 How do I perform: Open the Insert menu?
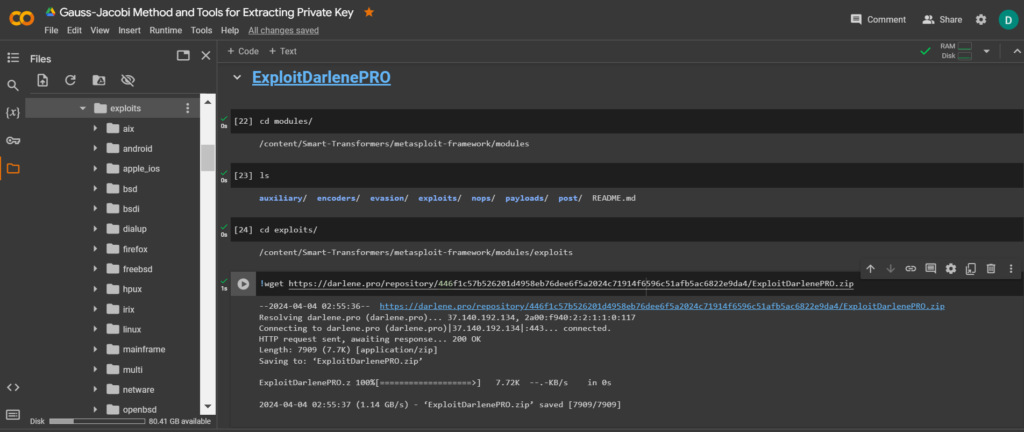pos(129,30)
